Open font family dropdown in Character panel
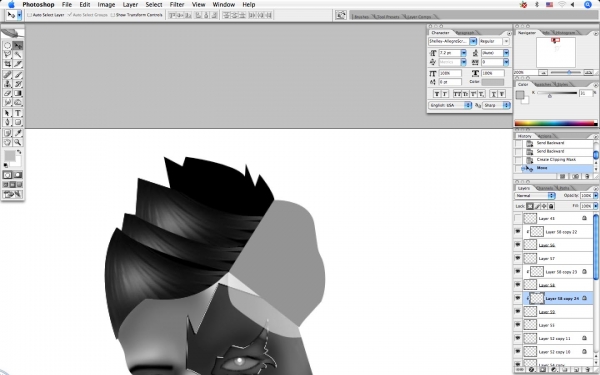 (x=473, y=41)
